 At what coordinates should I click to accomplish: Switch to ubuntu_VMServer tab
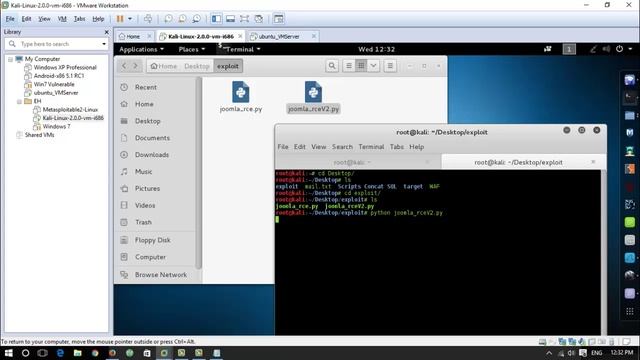(x=279, y=36)
